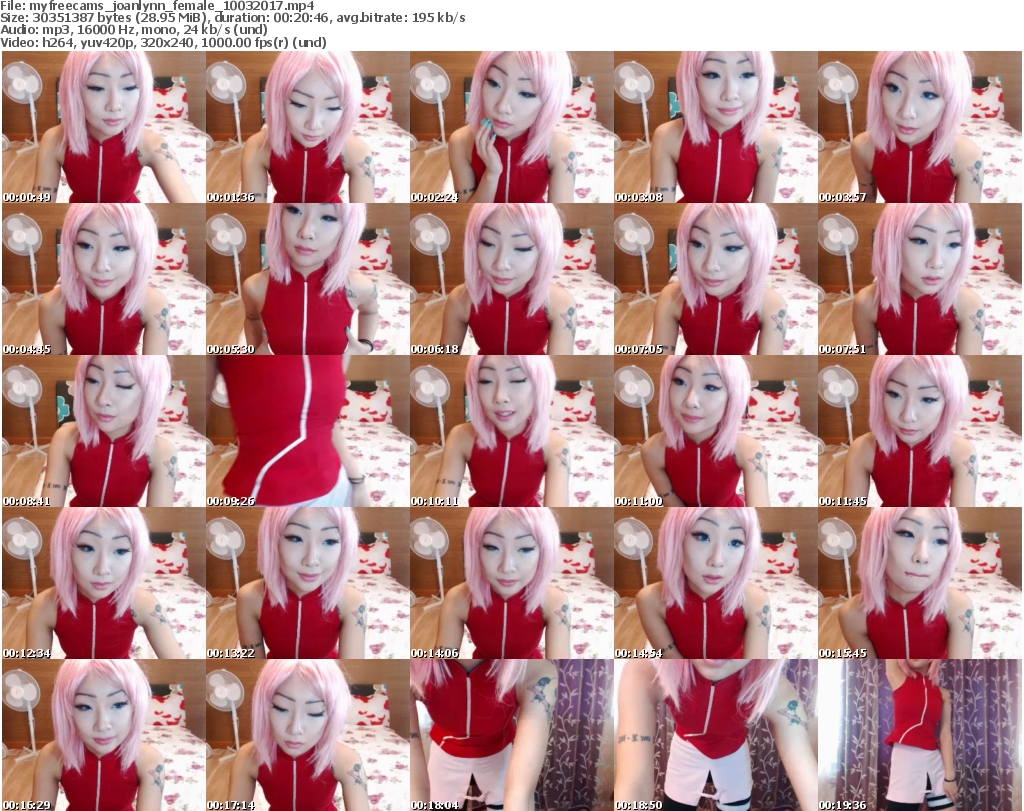This screenshot has width=1024, height=811.
Task: Select the thumbnail stamped 00:08:41
Action: coord(104,431)
